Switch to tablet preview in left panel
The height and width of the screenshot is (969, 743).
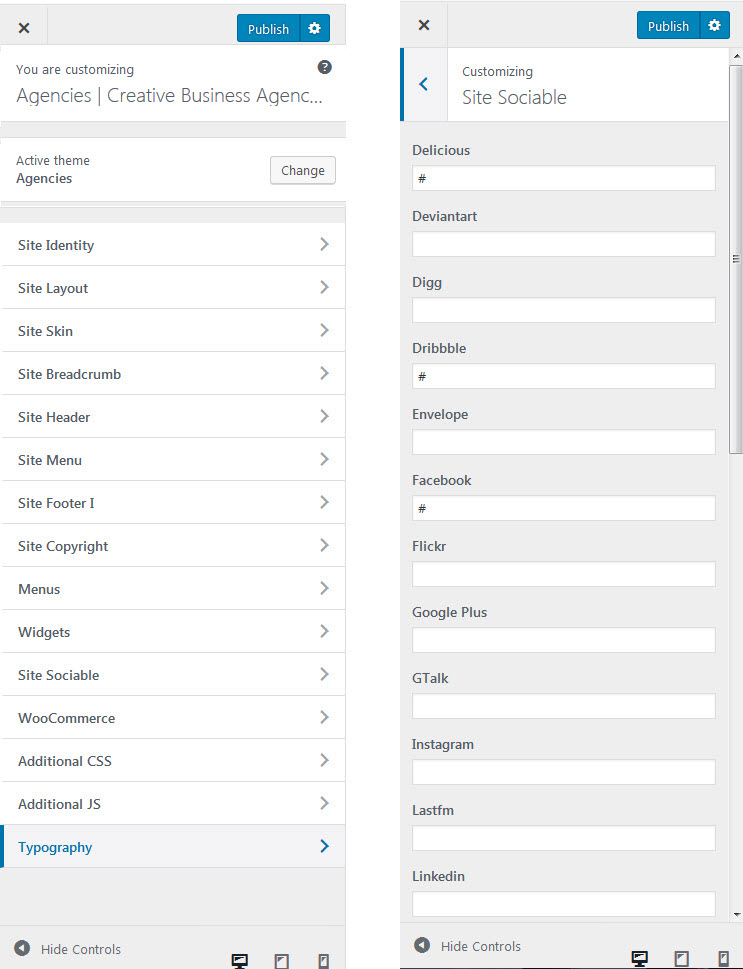281,961
